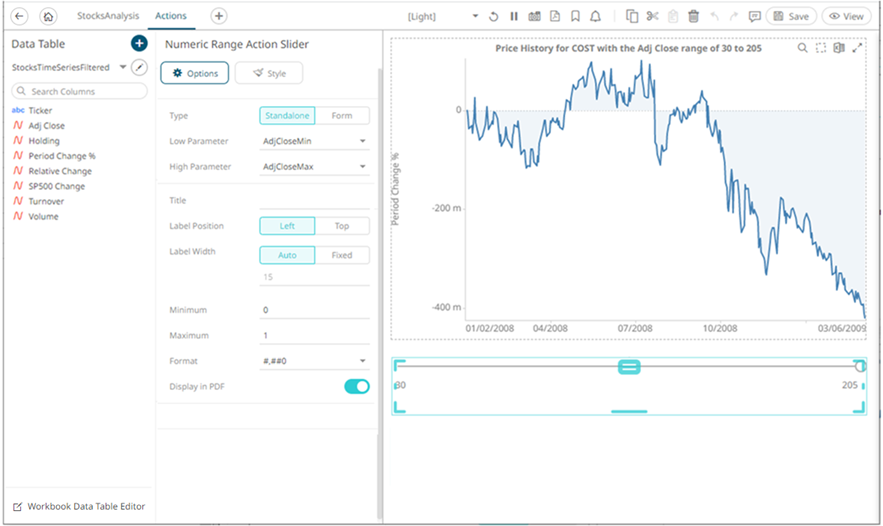Screen dimensions: 883x526
Task: Select the Form type option
Action: [x=342, y=116]
